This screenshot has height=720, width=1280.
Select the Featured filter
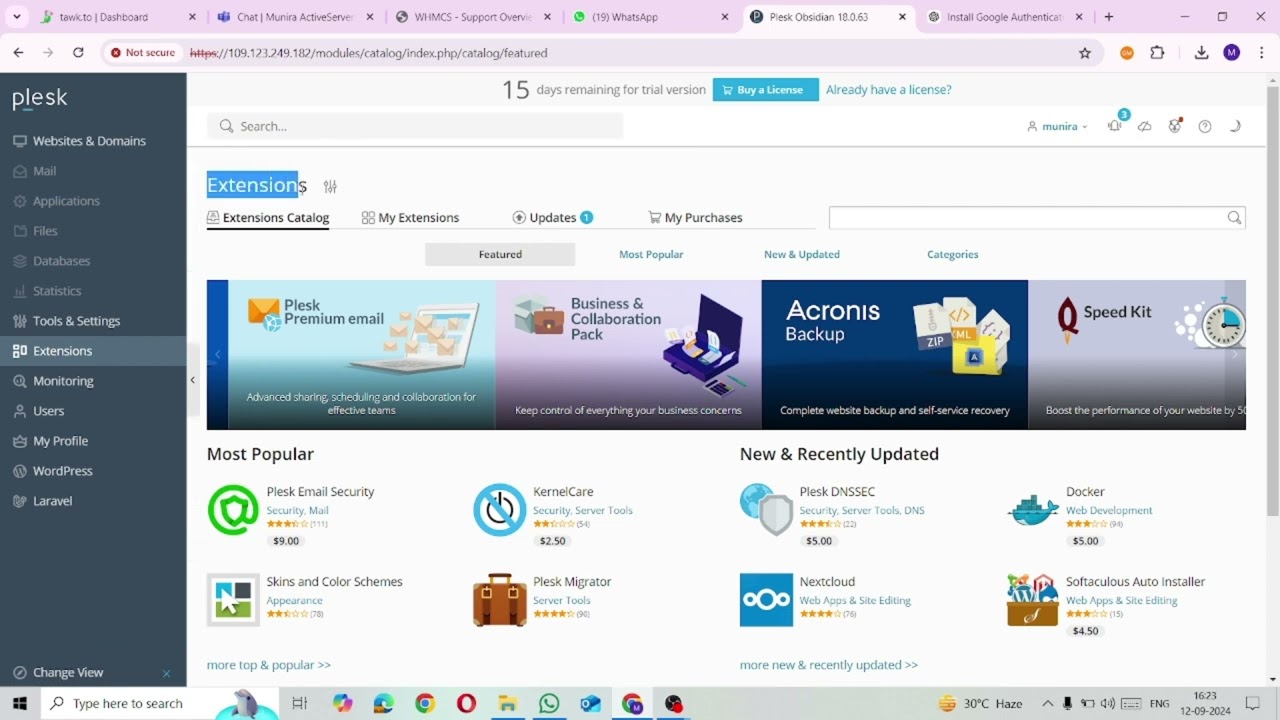[500, 255]
